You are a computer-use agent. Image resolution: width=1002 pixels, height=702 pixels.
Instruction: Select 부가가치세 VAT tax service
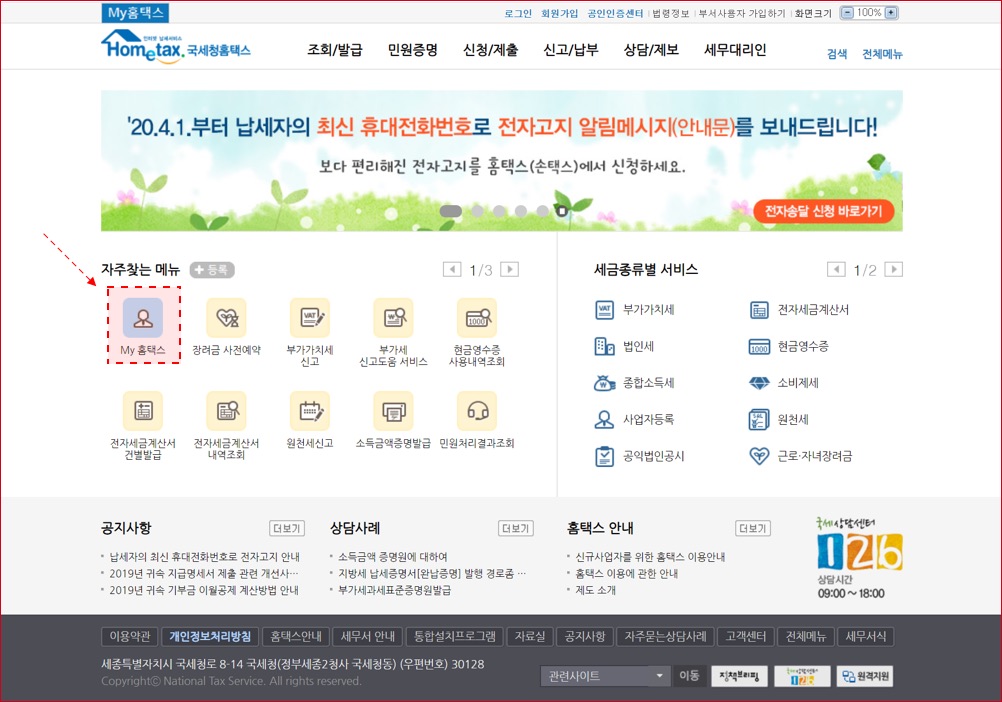pyautogui.click(x=635, y=310)
